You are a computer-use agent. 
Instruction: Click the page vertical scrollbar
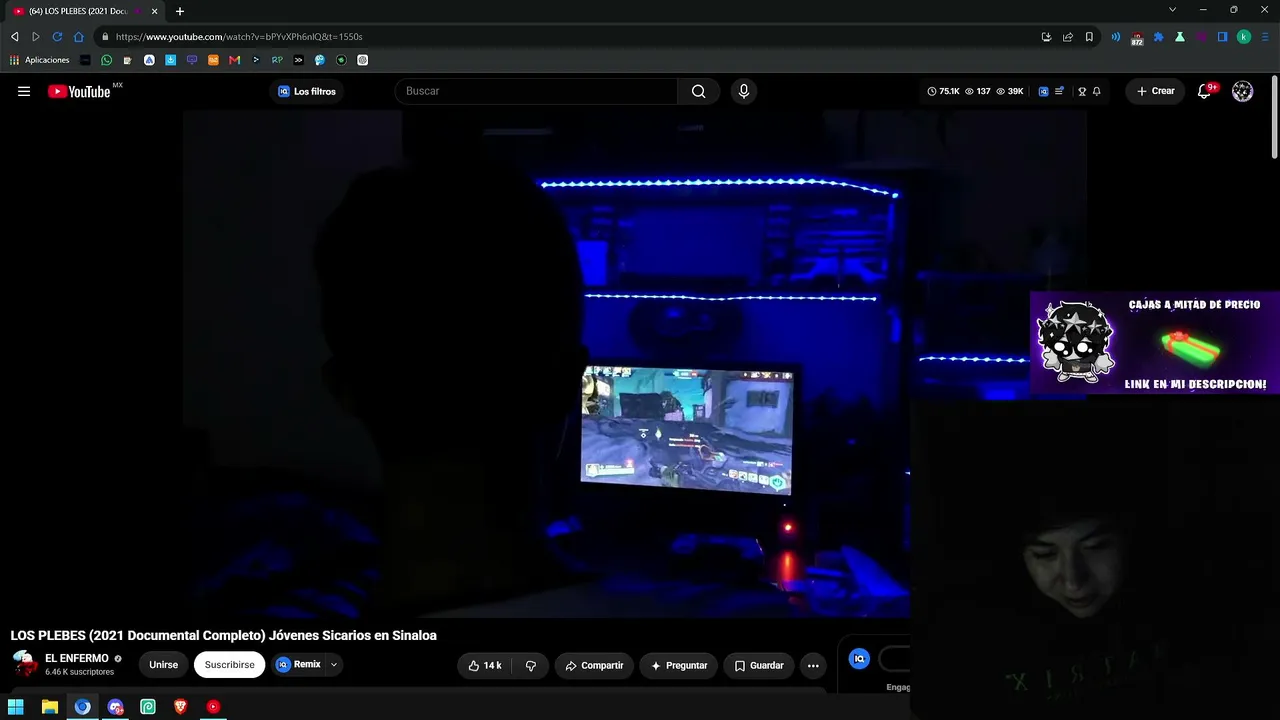(1274, 115)
